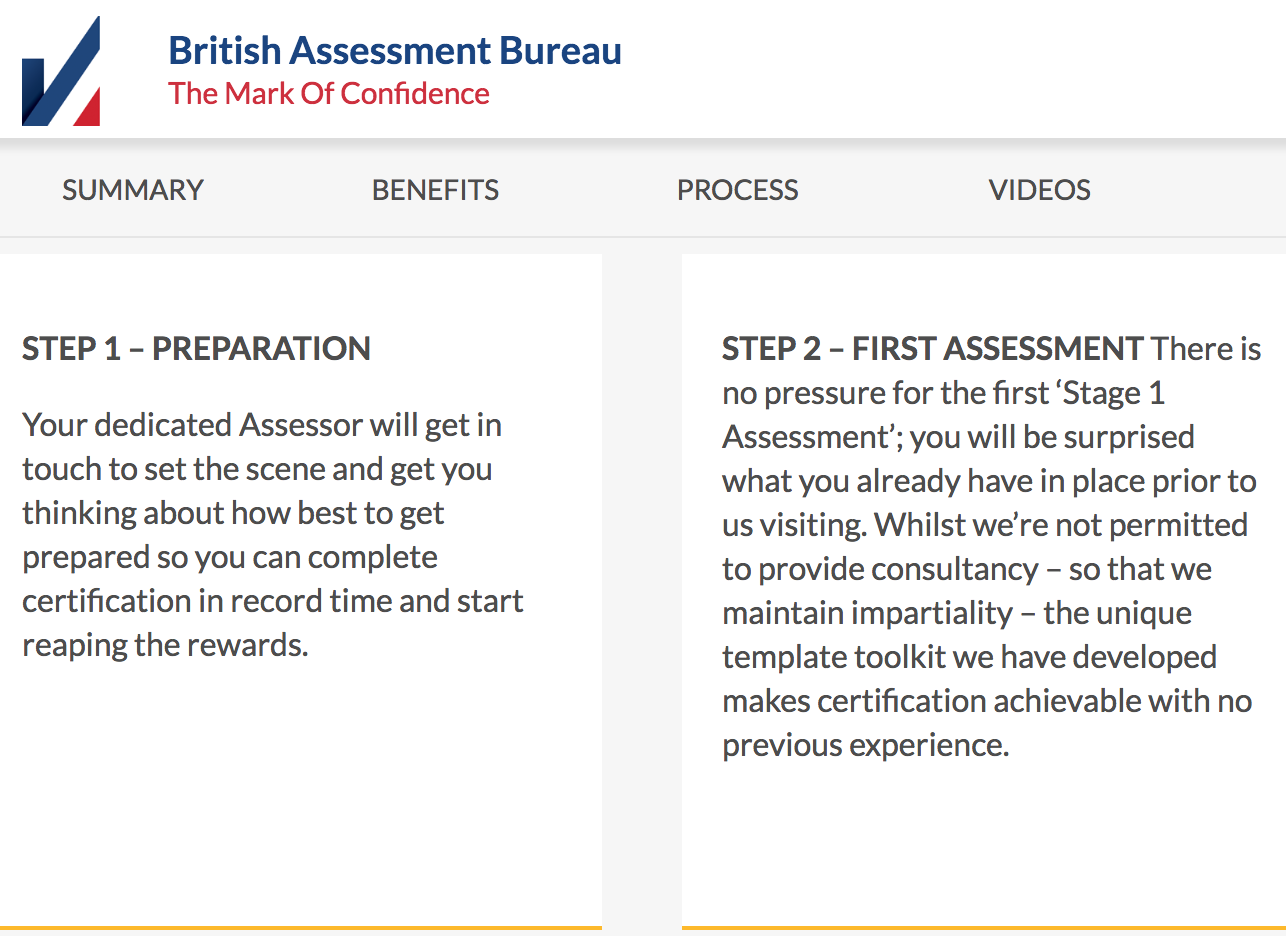Screen dimensions: 1286x936
Task: Click 'maintain impartiality' text in Step 2
Action: (868, 613)
